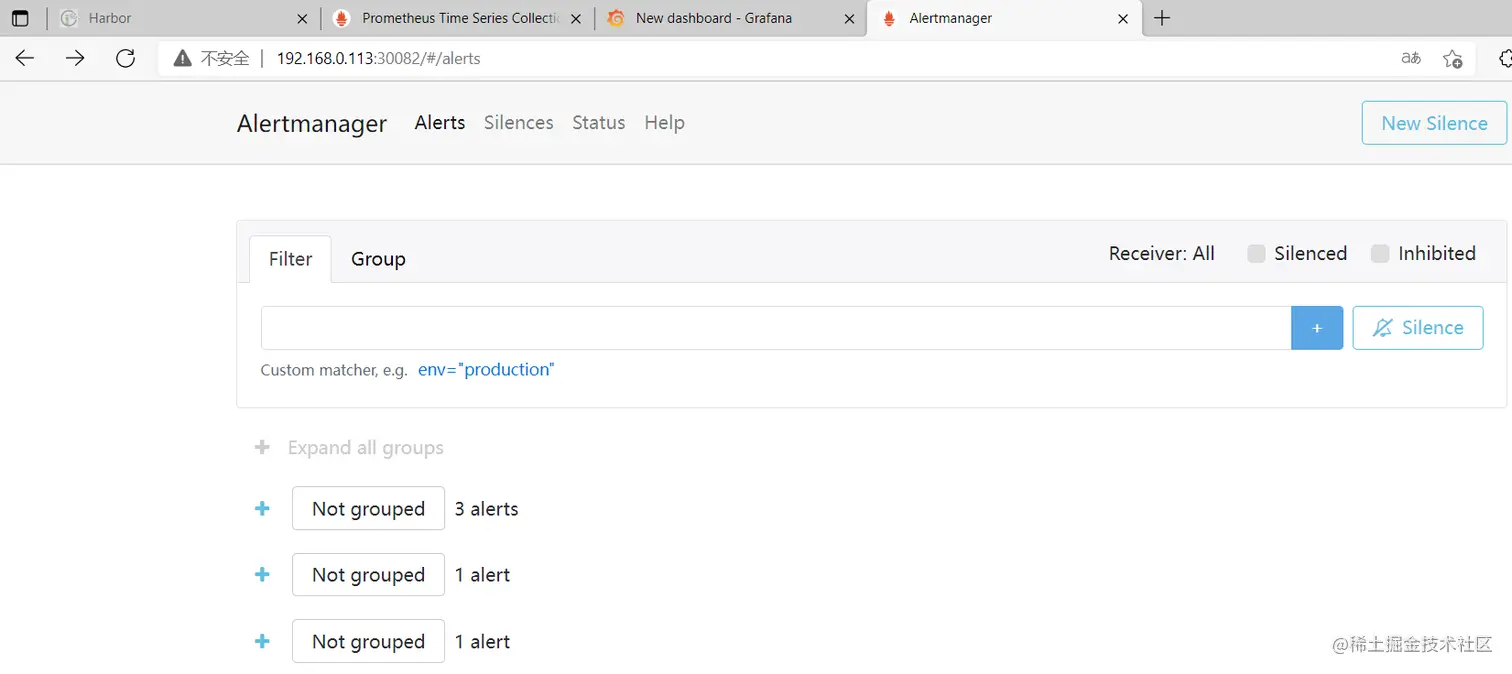Open the browser tab actions menu icon
1512x674 pixels.
(20, 18)
